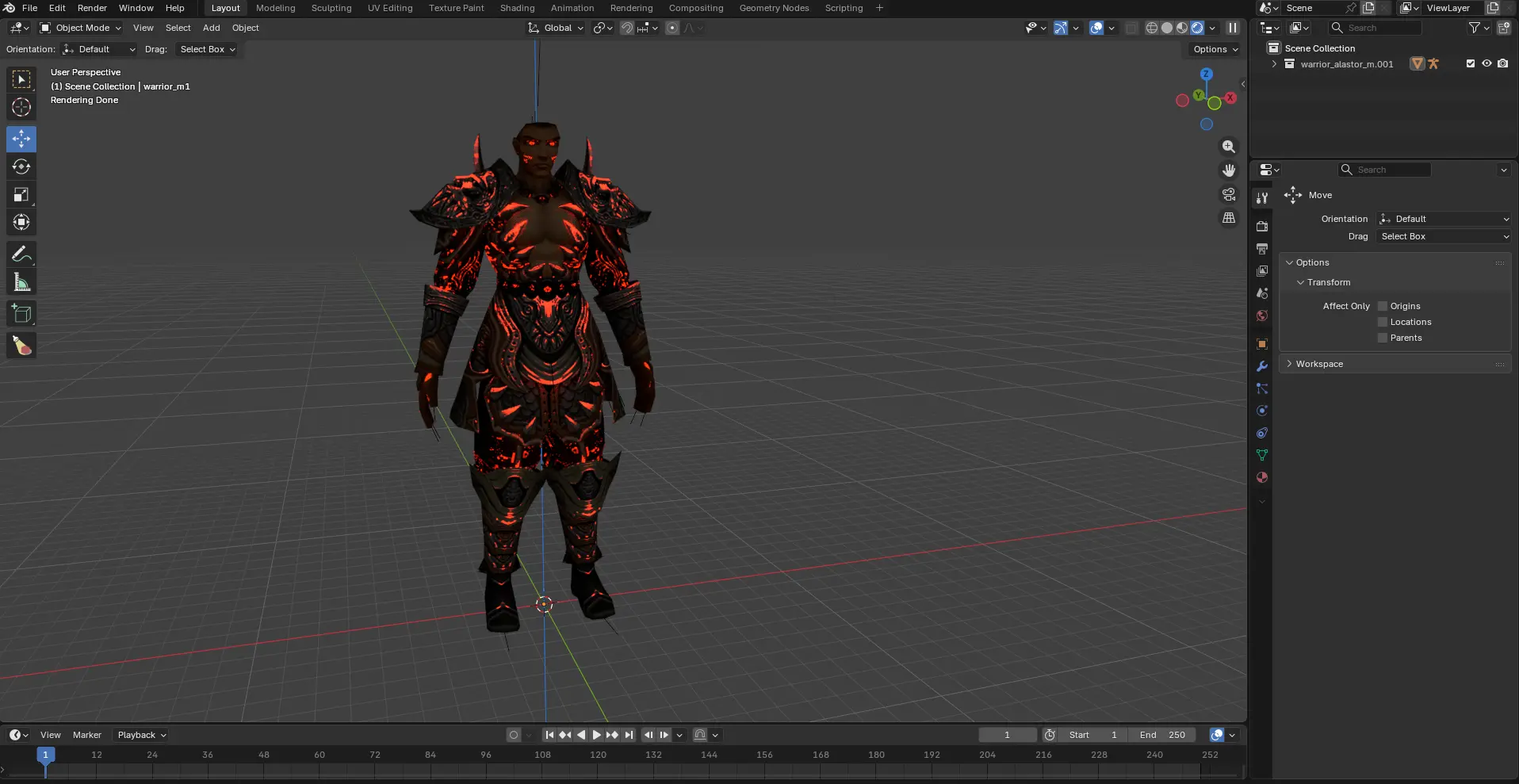Toggle exclude checkbox for warrior_alastor_m.001 collection
The height and width of the screenshot is (784, 1519).
click(1471, 63)
